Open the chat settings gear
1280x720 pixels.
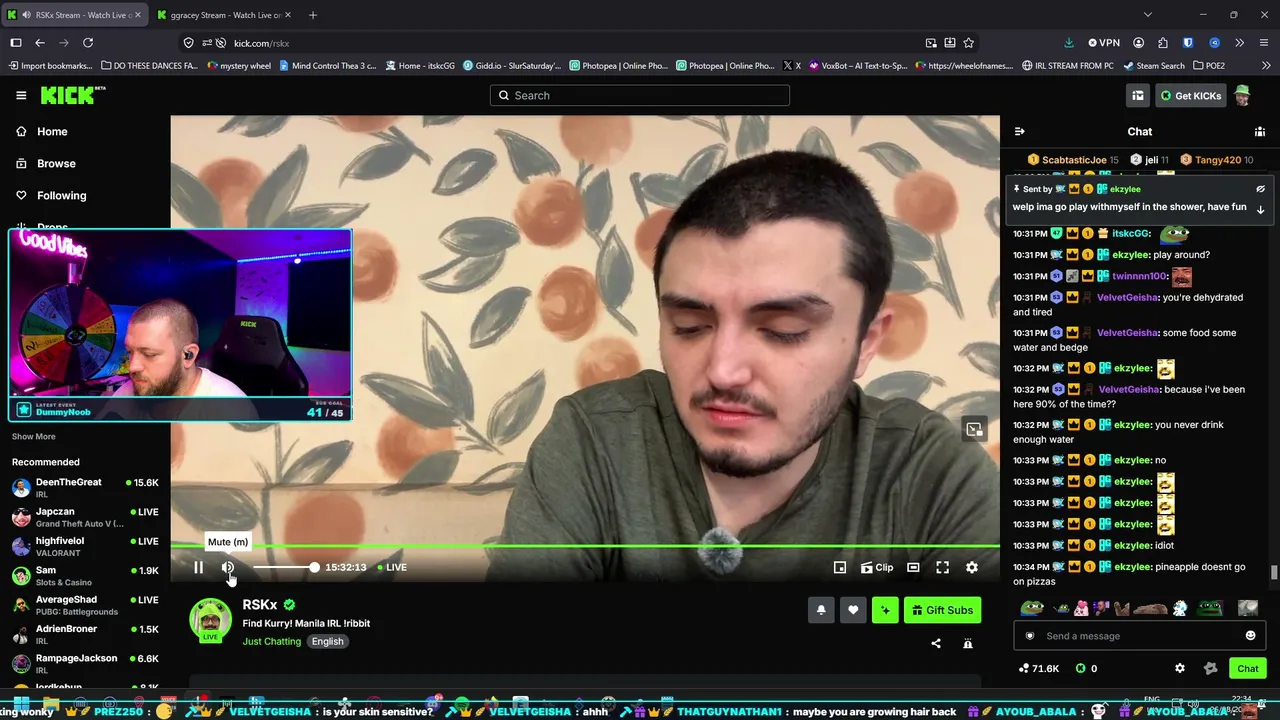[x=1180, y=668]
